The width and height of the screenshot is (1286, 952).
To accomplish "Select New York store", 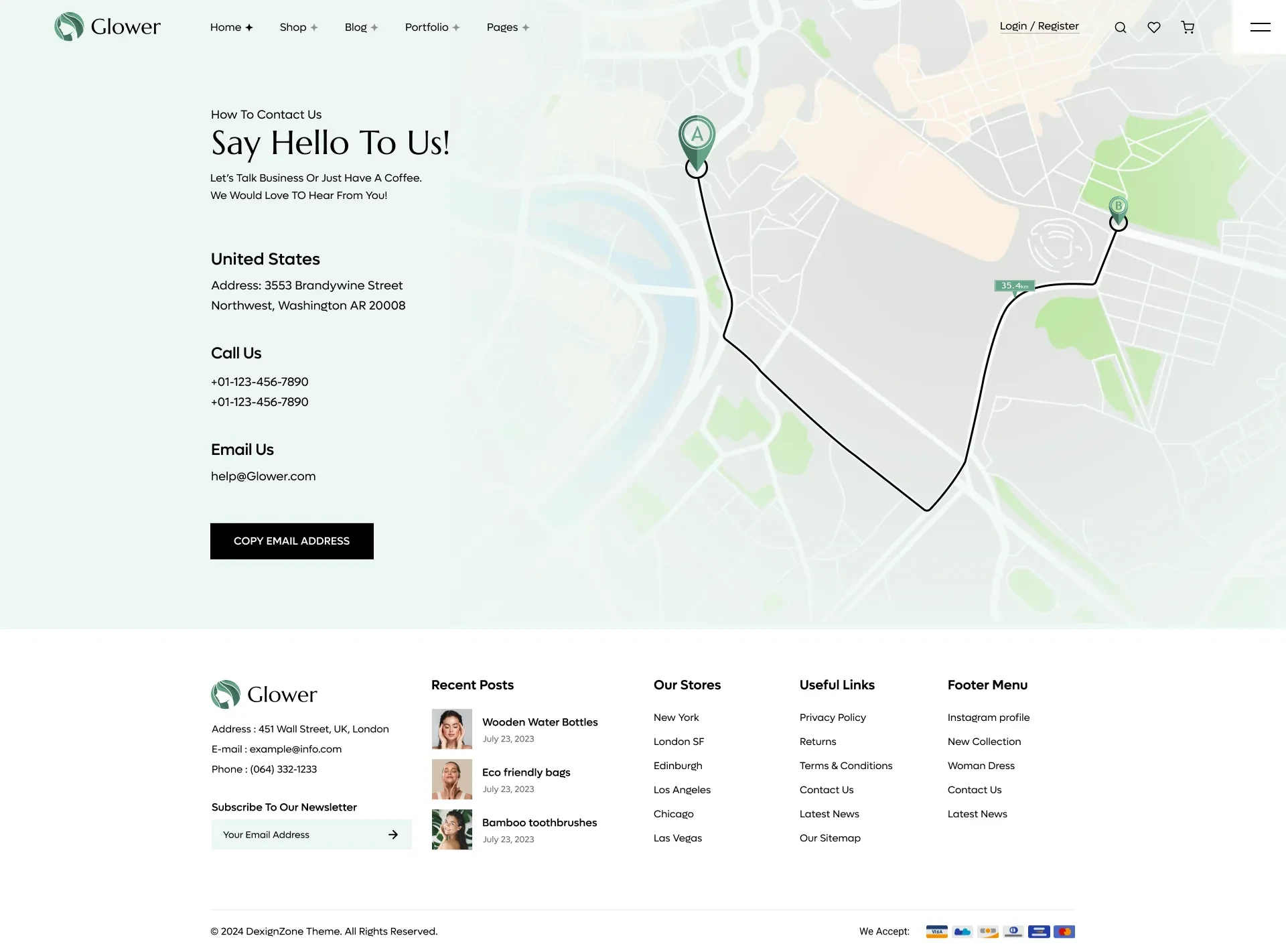I will click(676, 718).
